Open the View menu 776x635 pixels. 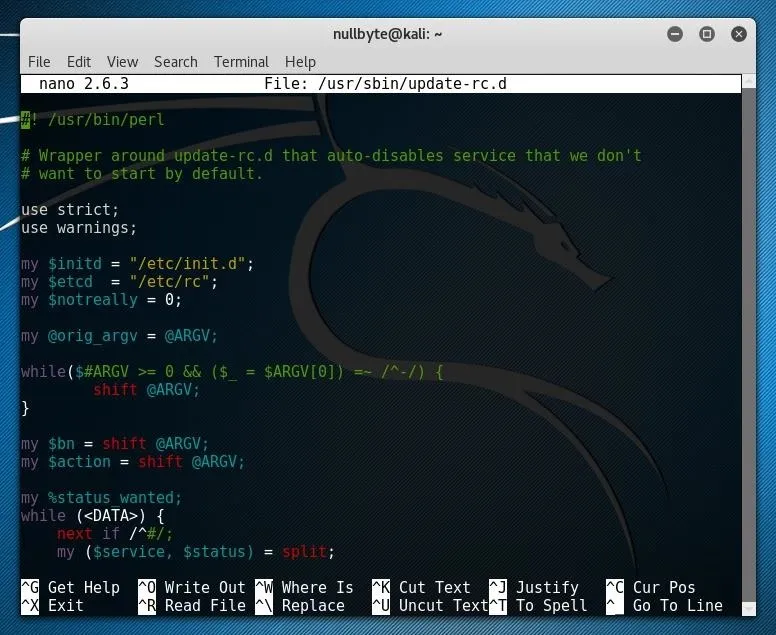point(122,62)
